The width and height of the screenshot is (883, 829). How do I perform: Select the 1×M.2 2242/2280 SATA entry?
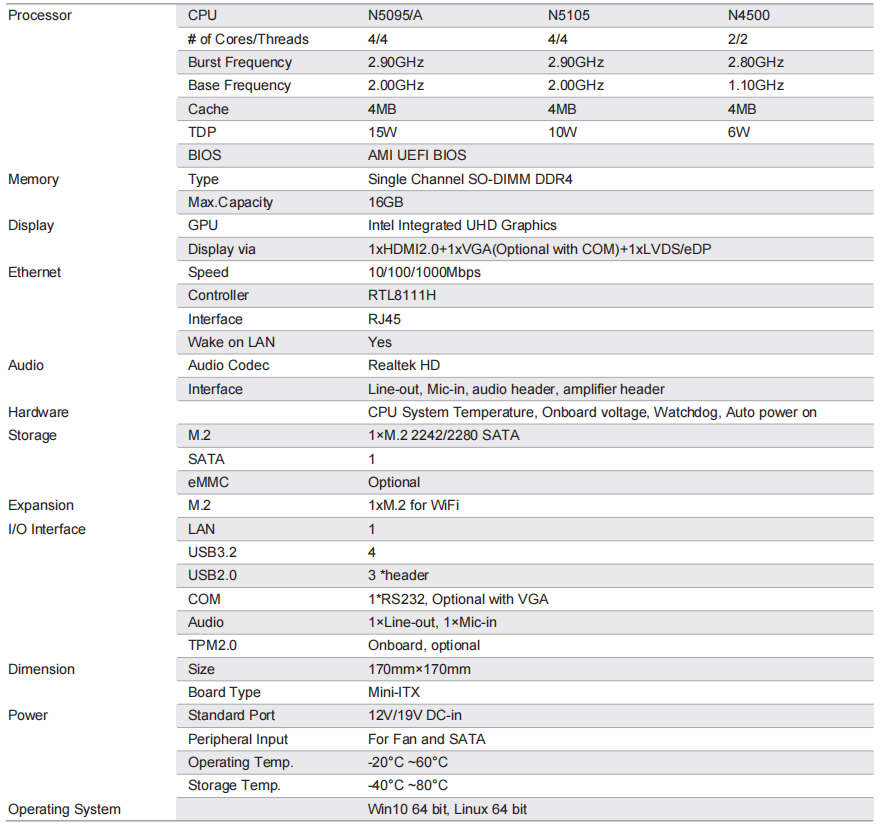tap(444, 435)
